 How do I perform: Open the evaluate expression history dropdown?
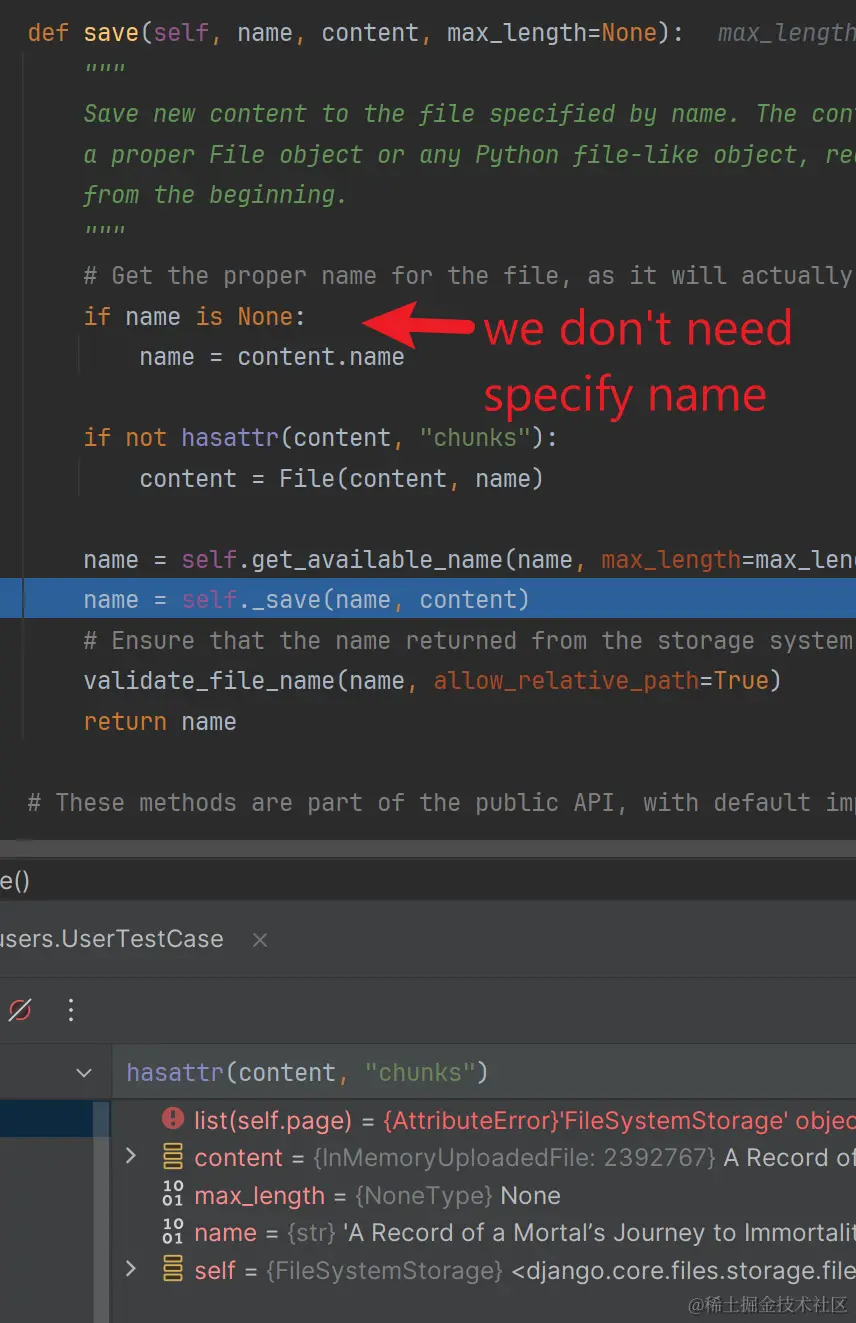click(84, 1073)
